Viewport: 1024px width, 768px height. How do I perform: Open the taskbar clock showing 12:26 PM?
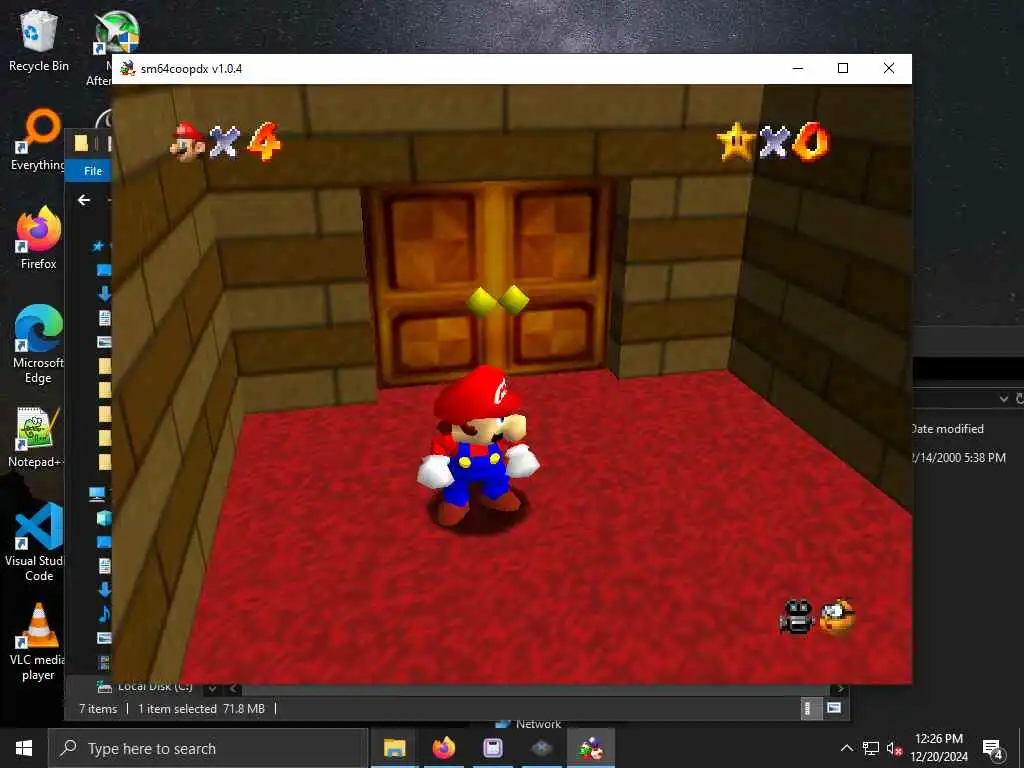click(938, 748)
